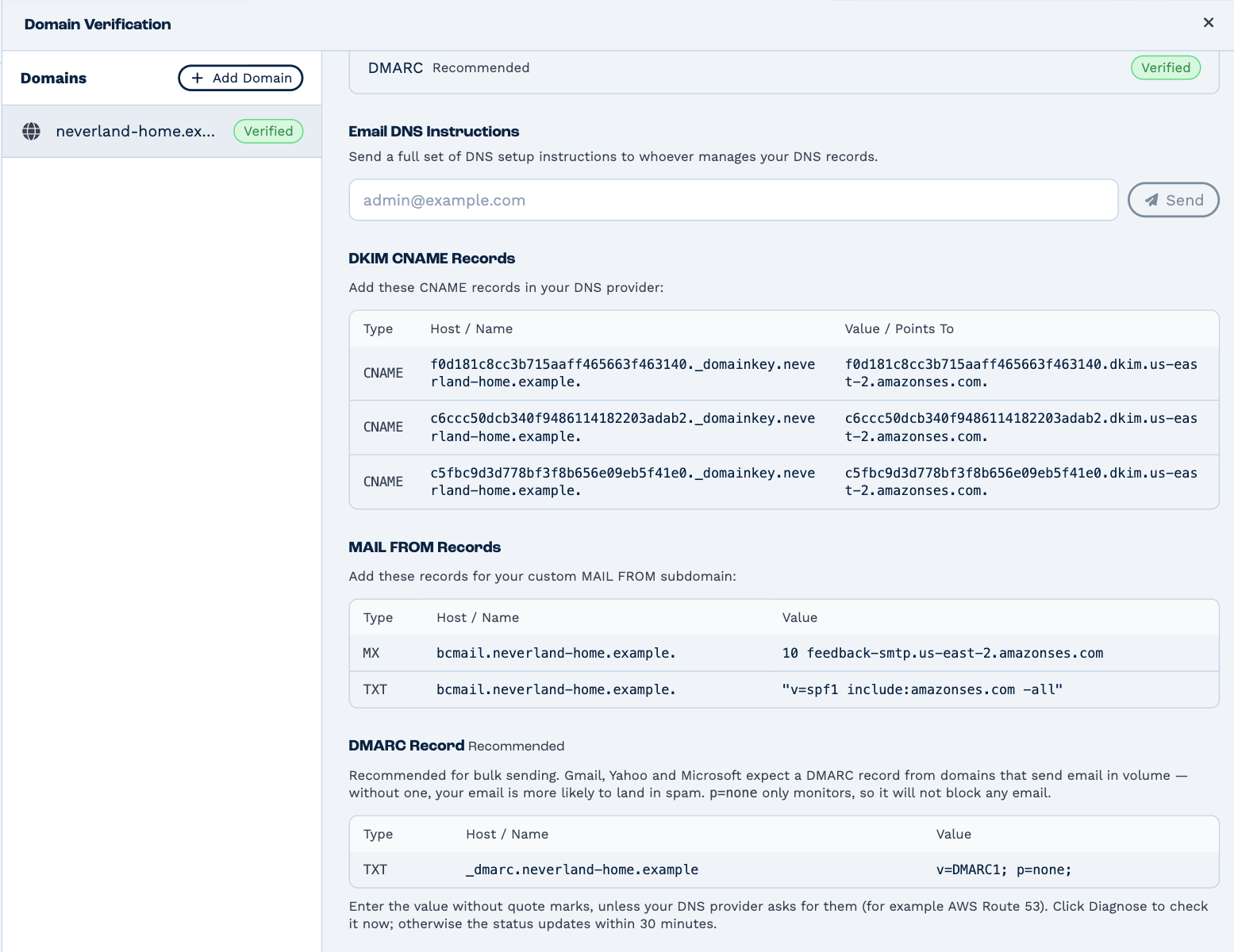Close the Domain Verification dialog
Screen dimensions: 1234x952
click(1208, 23)
